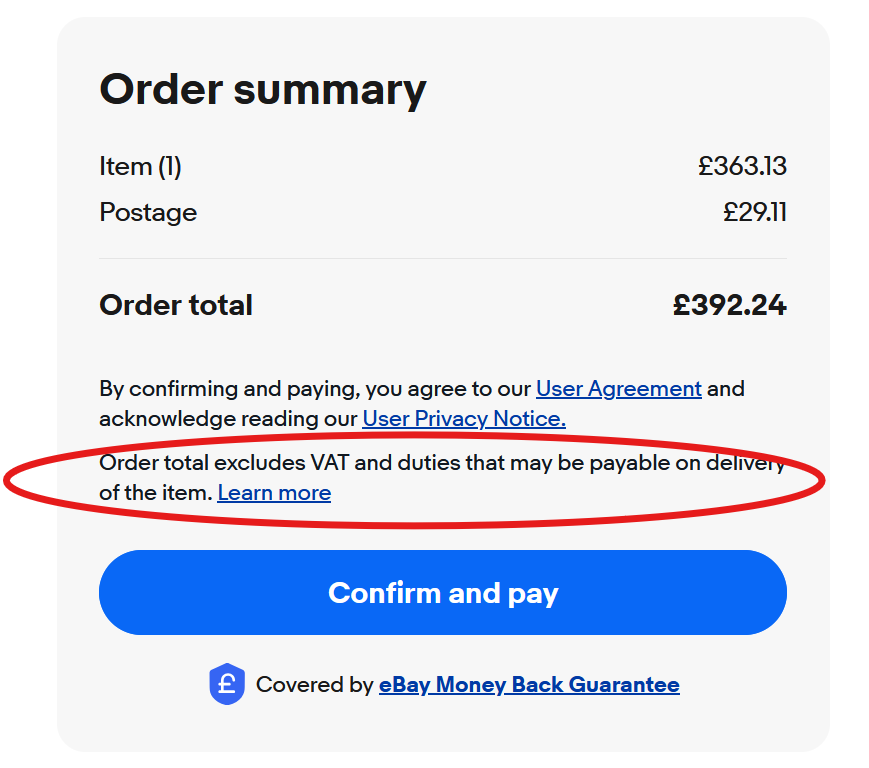Click the bold Order total label
The image size is (869, 768).
pos(176,305)
